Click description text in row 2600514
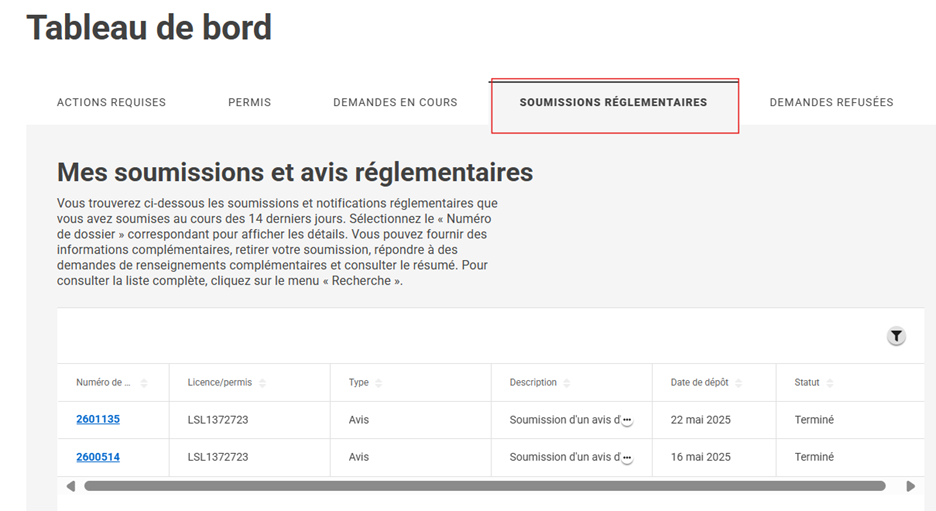 pos(565,457)
